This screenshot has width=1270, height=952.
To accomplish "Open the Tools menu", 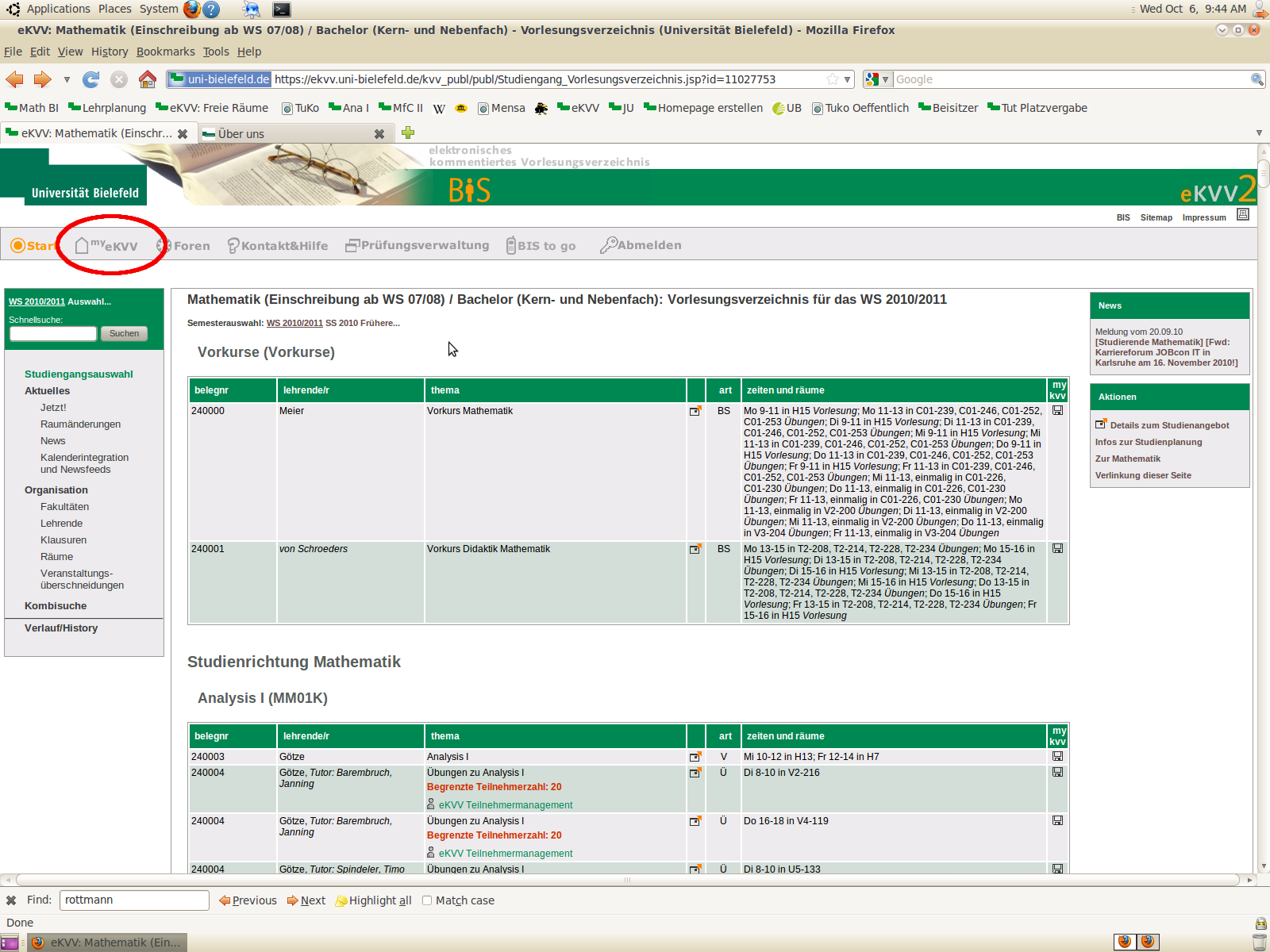I will click(x=216, y=52).
